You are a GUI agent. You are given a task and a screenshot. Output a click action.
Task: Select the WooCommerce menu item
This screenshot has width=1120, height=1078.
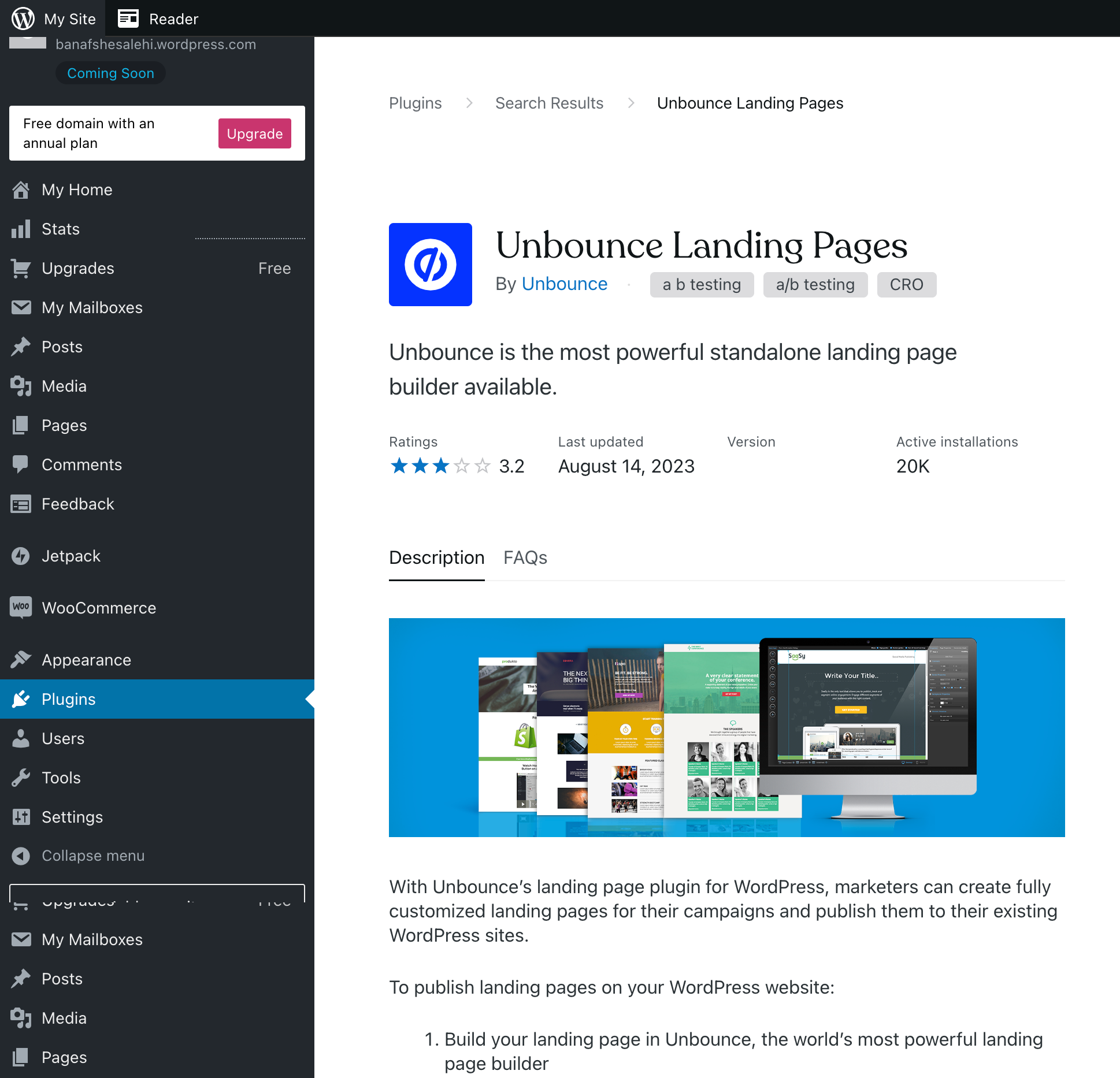coord(98,608)
